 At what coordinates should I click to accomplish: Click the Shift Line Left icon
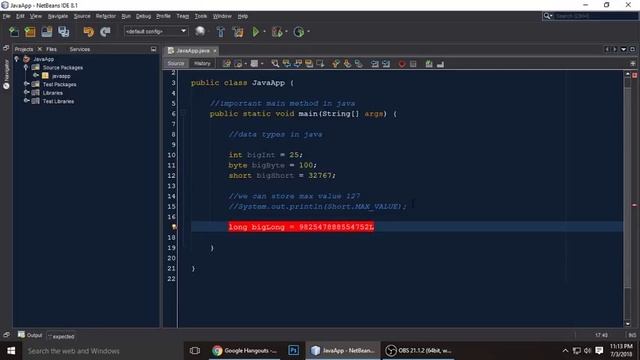pos(374,64)
